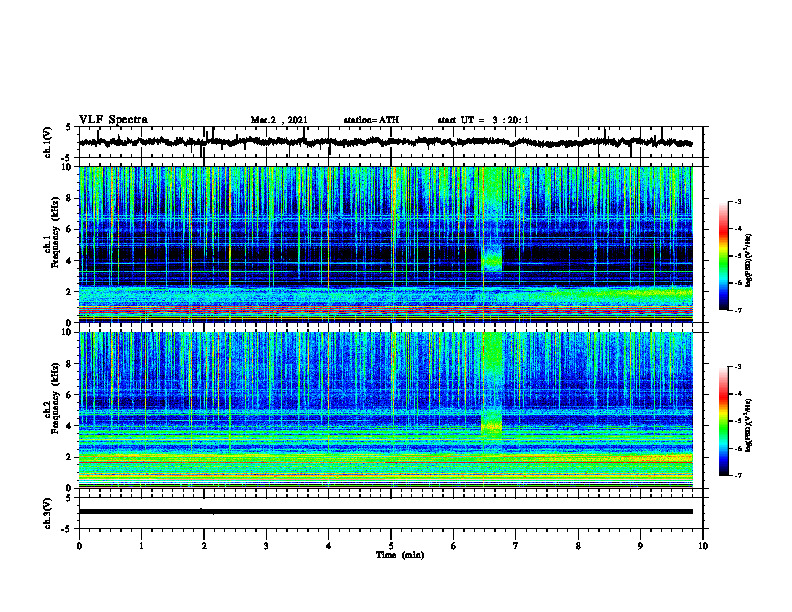Click the 8 kHz tick label on ch.1 spectrogram
This screenshot has width=792, height=612.
point(70,198)
